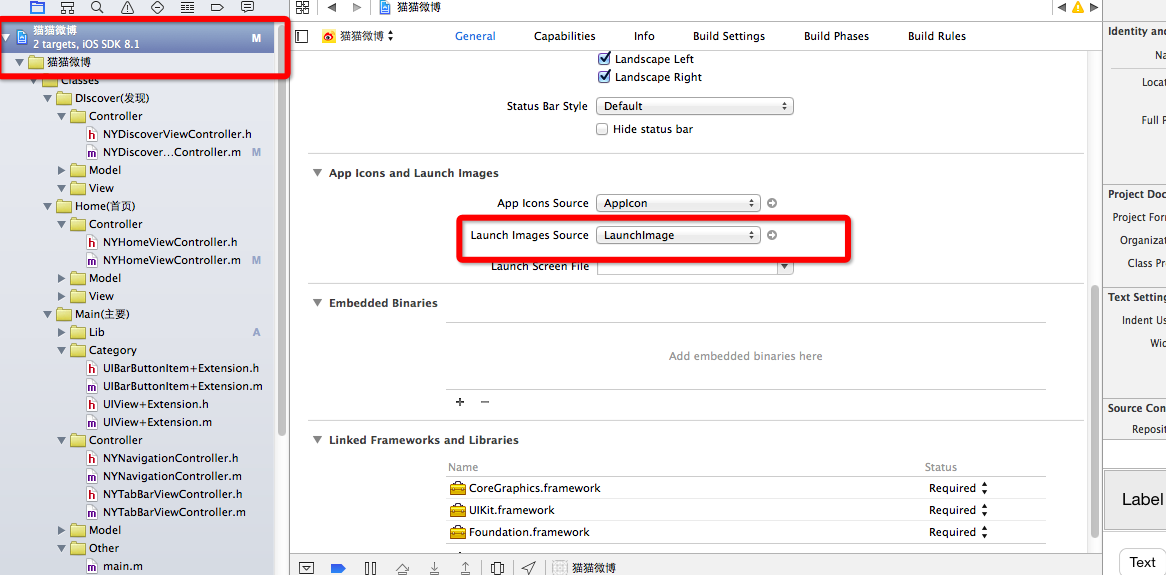
Task: Open LaunchImage asset via arrow button
Action: [x=772, y=235]
